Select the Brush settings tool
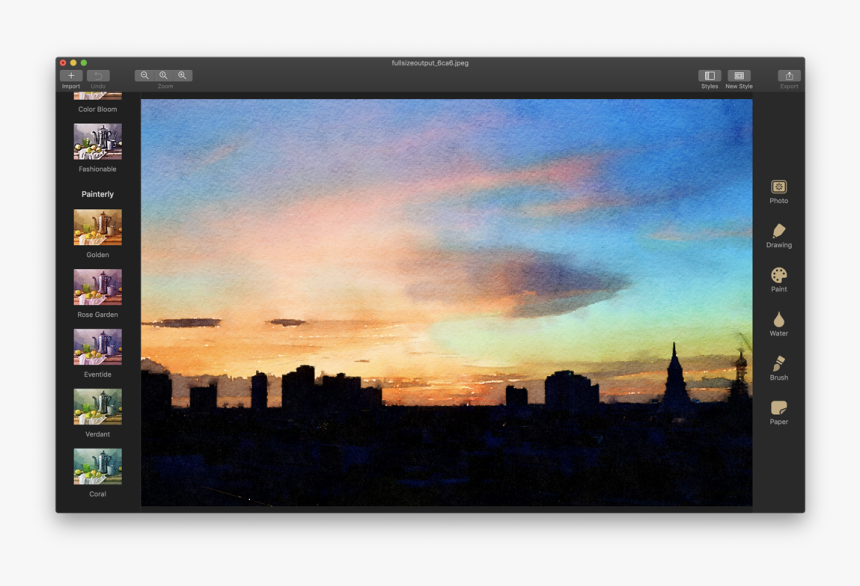Viewport: 860px width, 586px height. tap(778, 364)
